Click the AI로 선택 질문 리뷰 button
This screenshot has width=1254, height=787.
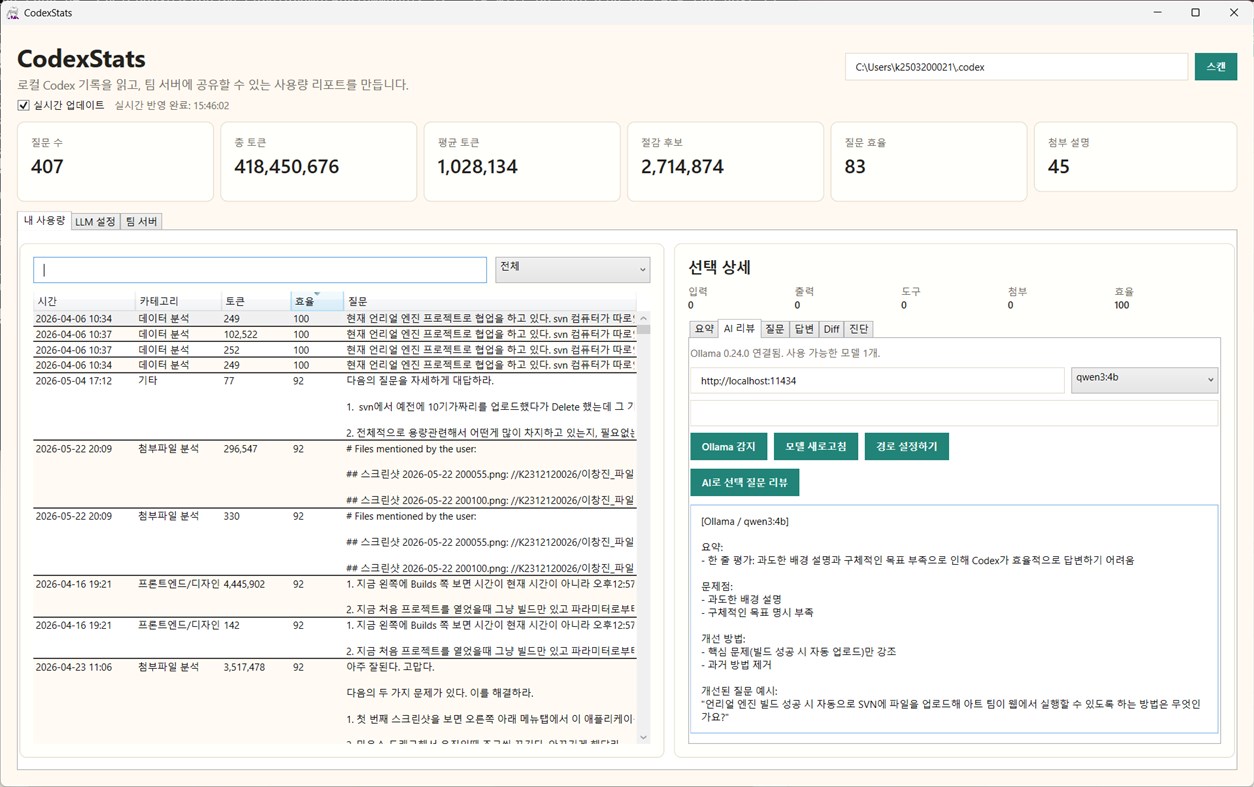[744, 483]
